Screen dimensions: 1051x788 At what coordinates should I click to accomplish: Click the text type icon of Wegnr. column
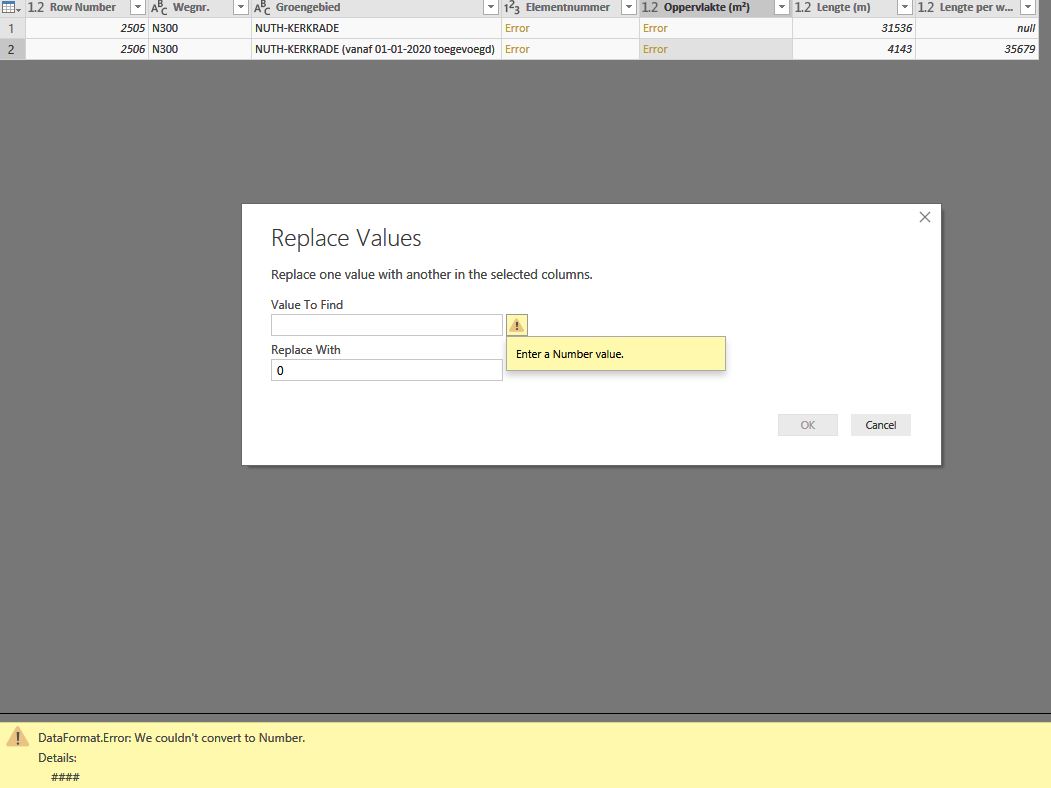(x=159, y=7)
